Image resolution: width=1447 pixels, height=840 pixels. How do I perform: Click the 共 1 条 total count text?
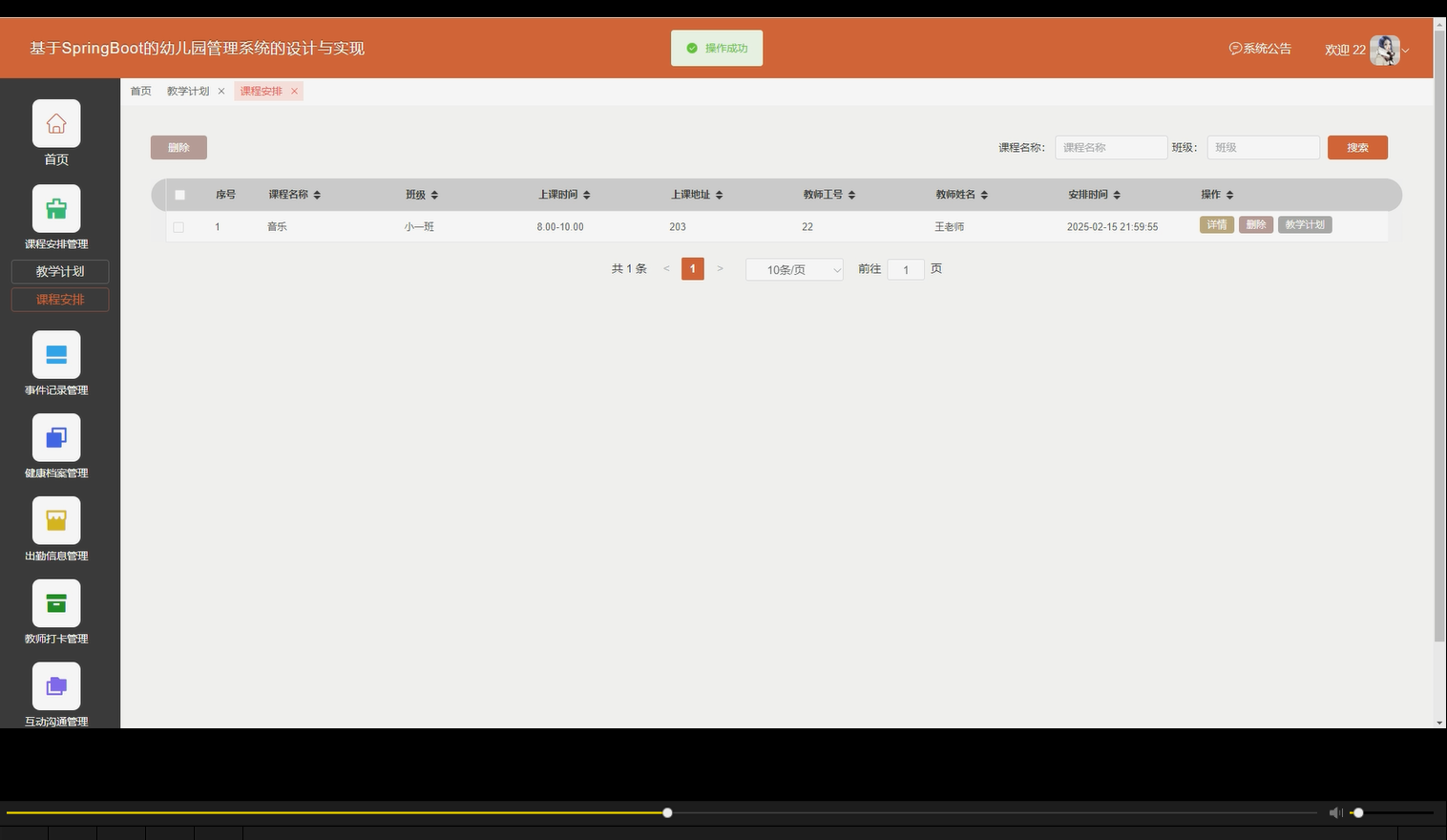click(629, 269)
